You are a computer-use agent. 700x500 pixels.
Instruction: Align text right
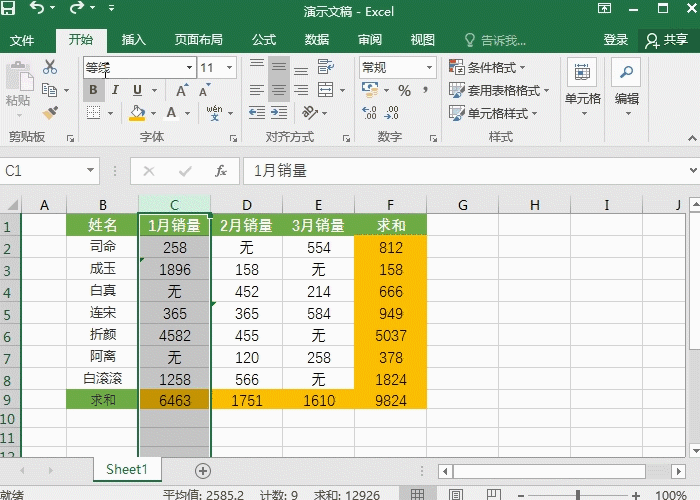[301, 90]
